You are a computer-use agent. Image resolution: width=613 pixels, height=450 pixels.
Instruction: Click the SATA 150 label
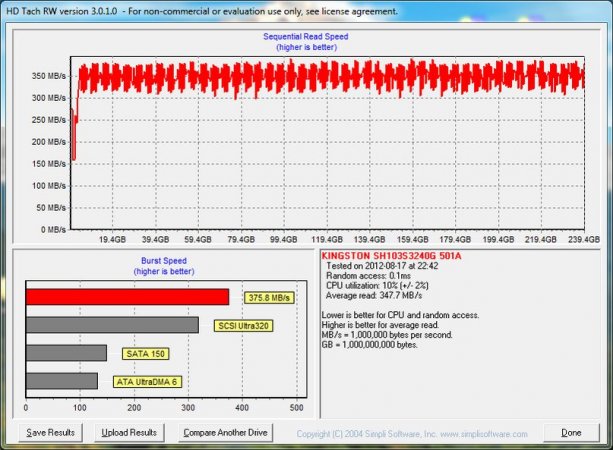point(145,354)
